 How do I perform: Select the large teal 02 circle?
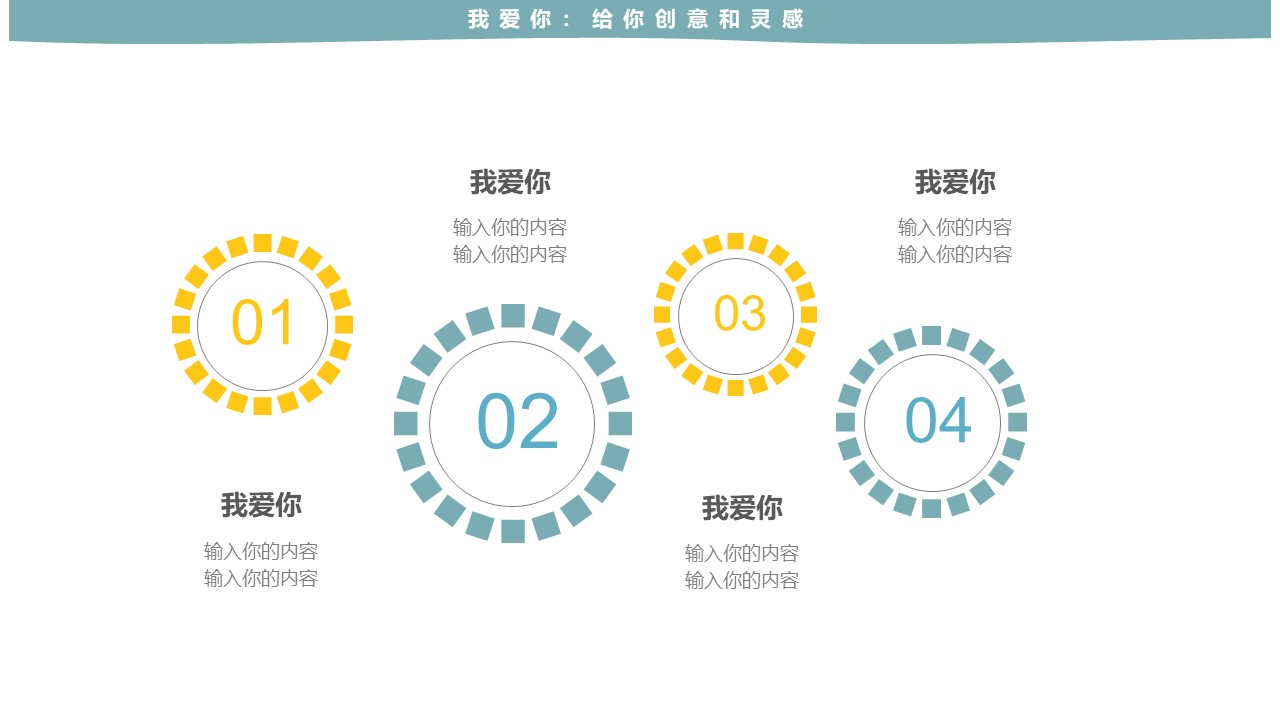click(x=512, y=423)
